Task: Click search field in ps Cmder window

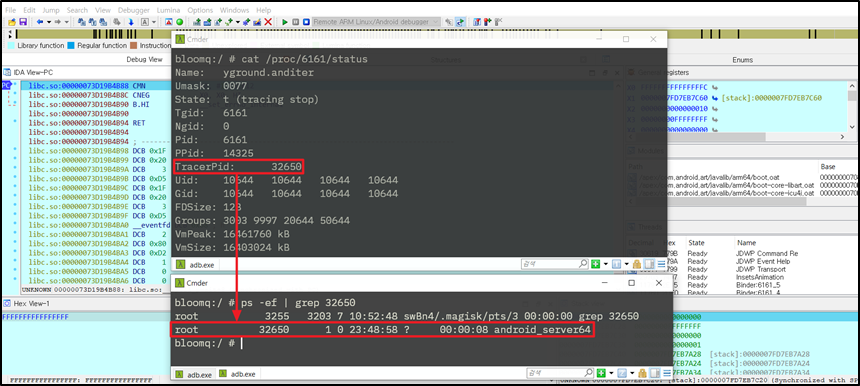Action: (560, 373)
